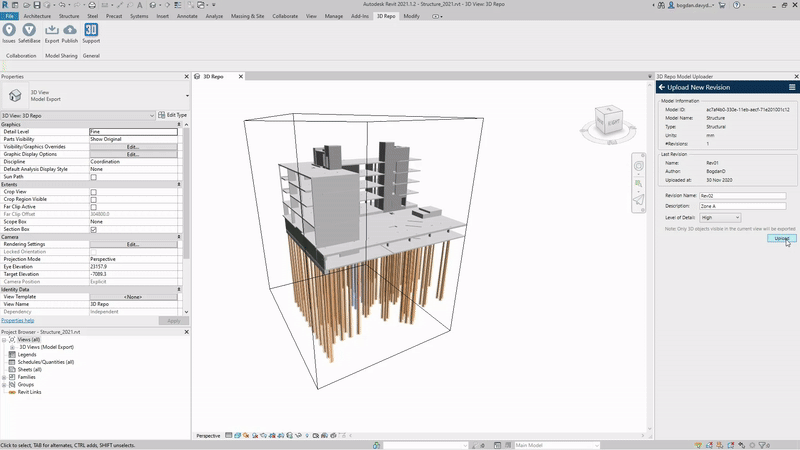800x450 pixels.
Task: Expand the Families tree node
Action: pyautogui.click(x=4, y=378)
